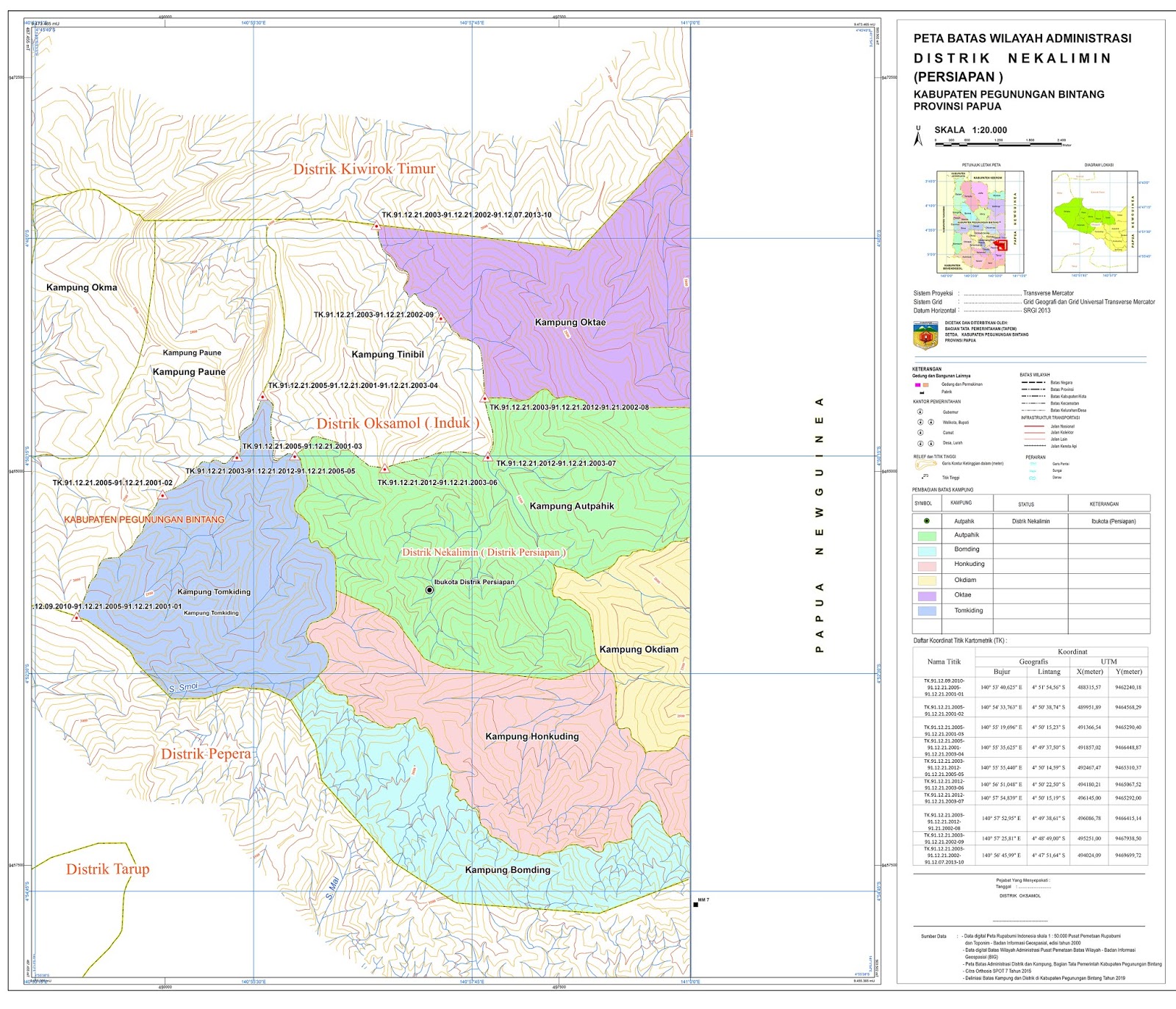Click the Distrik Tarup label
The image size is (1176, 1009).
[107, 869]
